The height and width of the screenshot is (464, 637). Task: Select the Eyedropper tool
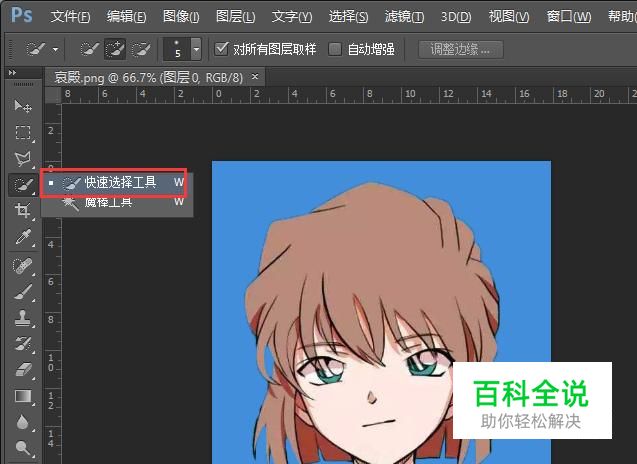(x=23, y=237)
